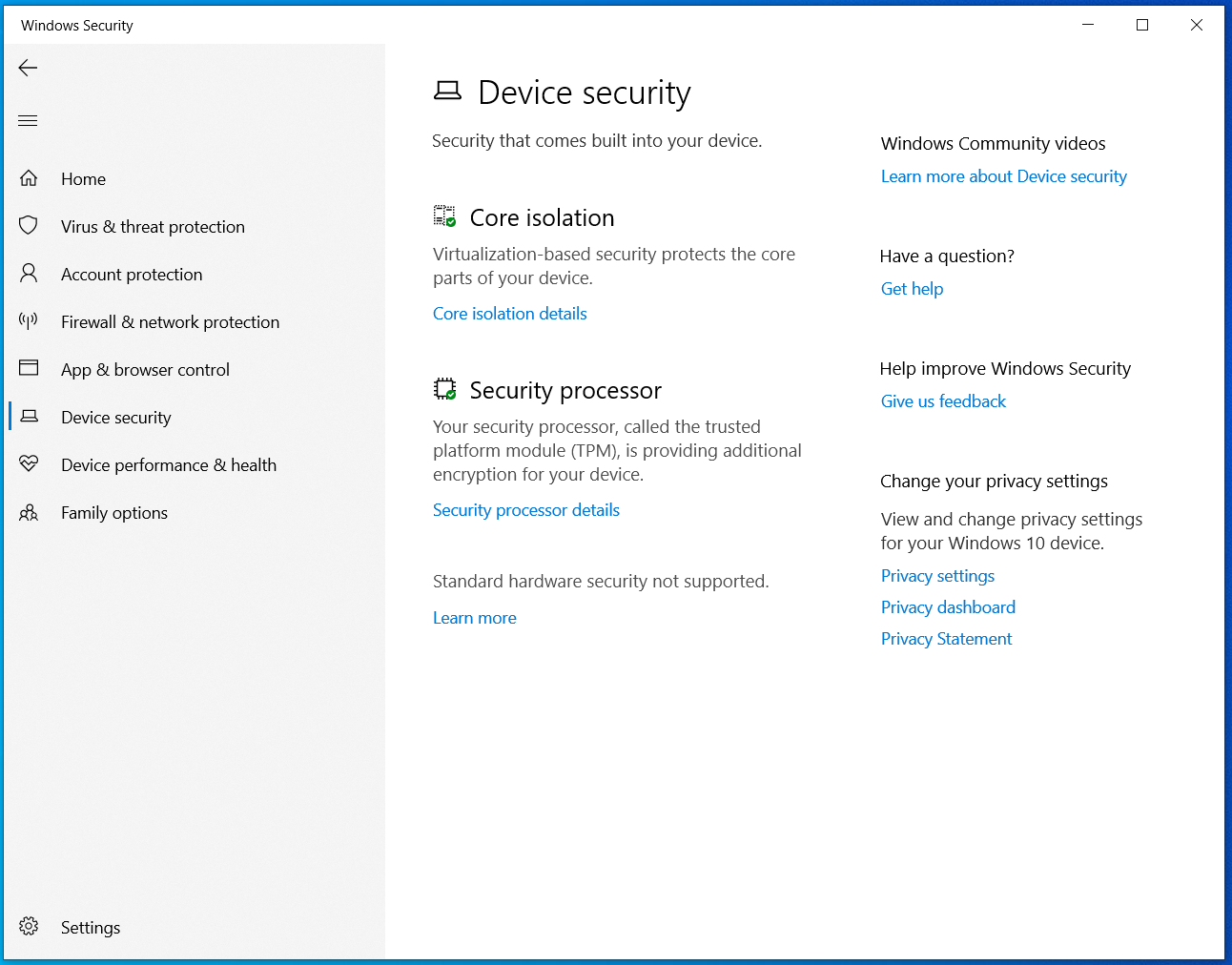Open the Settings label at bottom
Viewport: 1232px width, 965px height.
(91, 928)
